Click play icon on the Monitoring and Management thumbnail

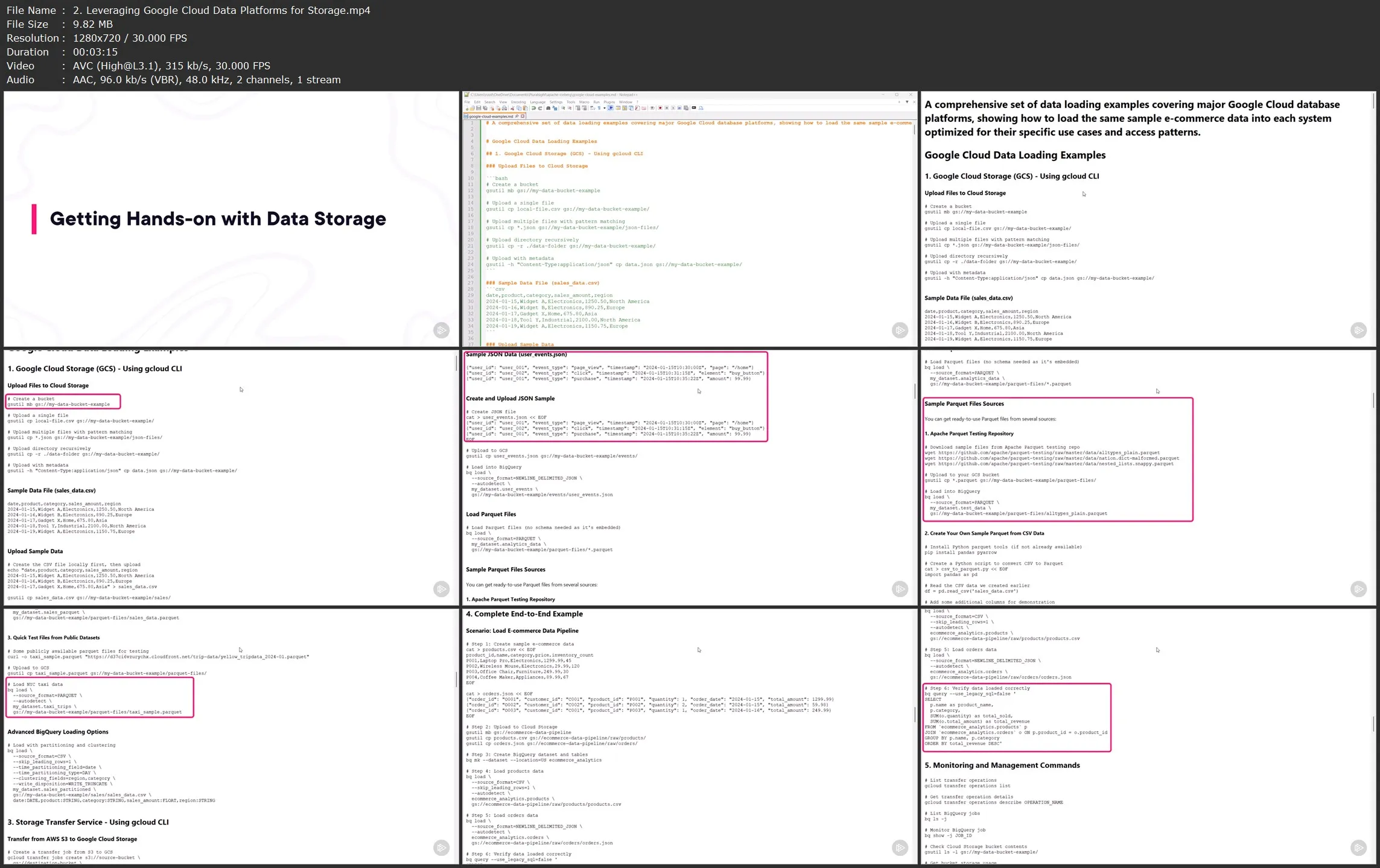click(1358, 847)
